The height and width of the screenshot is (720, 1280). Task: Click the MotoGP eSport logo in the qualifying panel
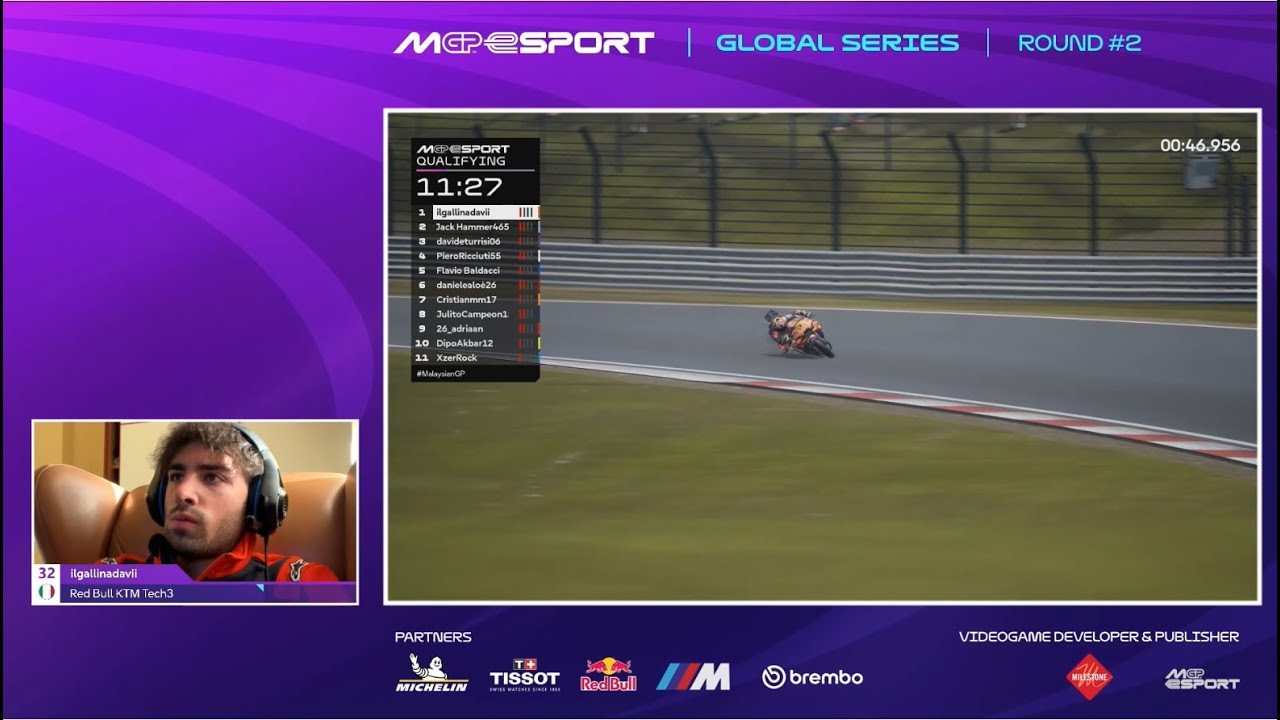[x=463, y=149]
